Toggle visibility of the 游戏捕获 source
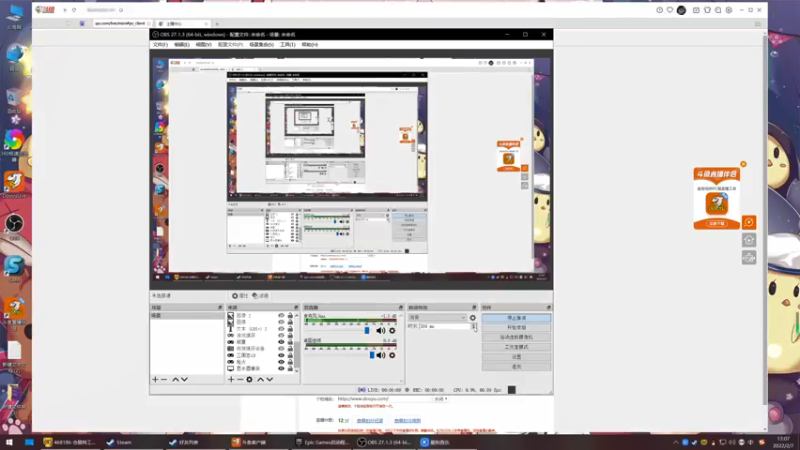 point(281,336)
